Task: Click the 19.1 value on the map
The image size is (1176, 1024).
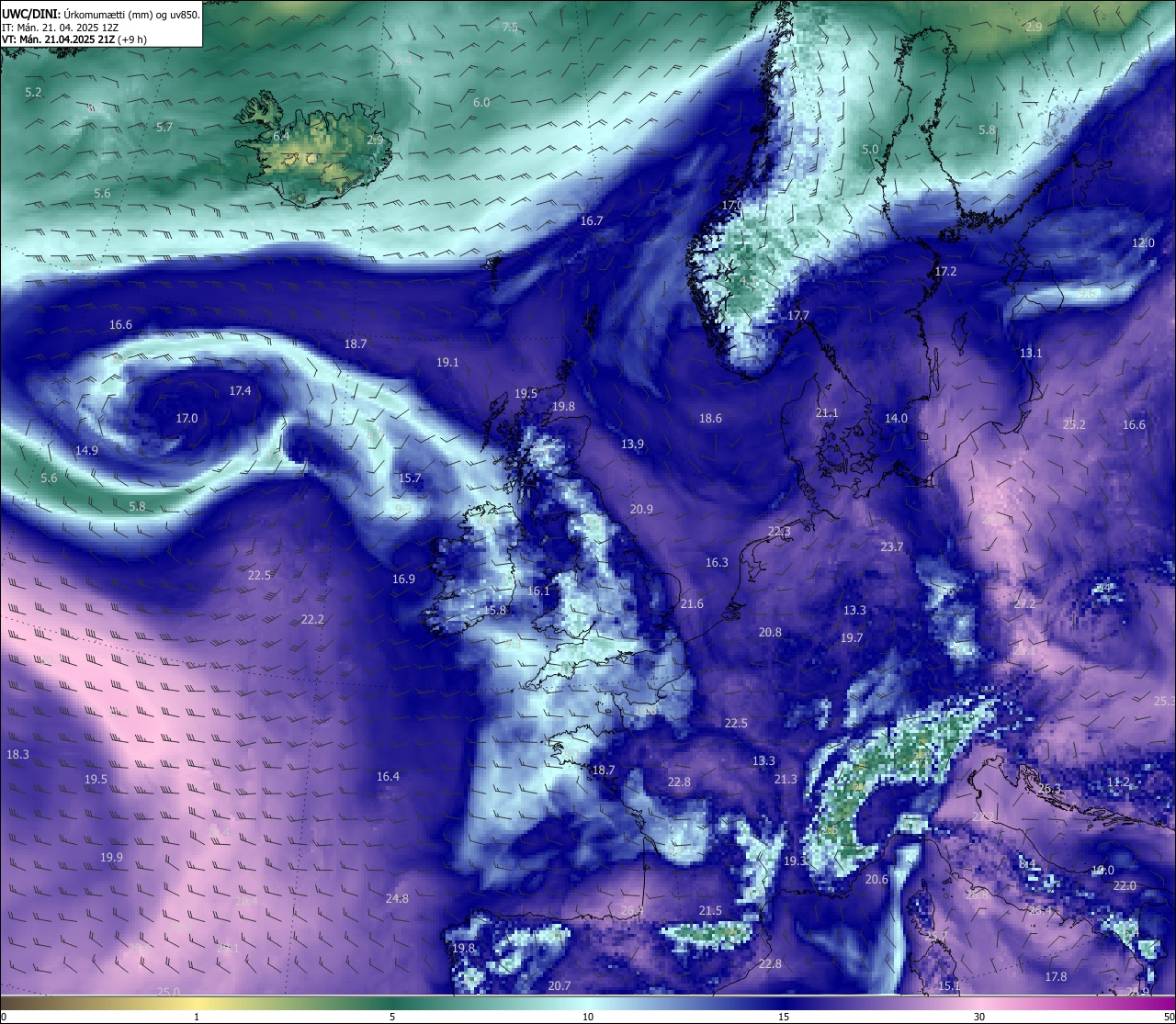Action: 447,362
